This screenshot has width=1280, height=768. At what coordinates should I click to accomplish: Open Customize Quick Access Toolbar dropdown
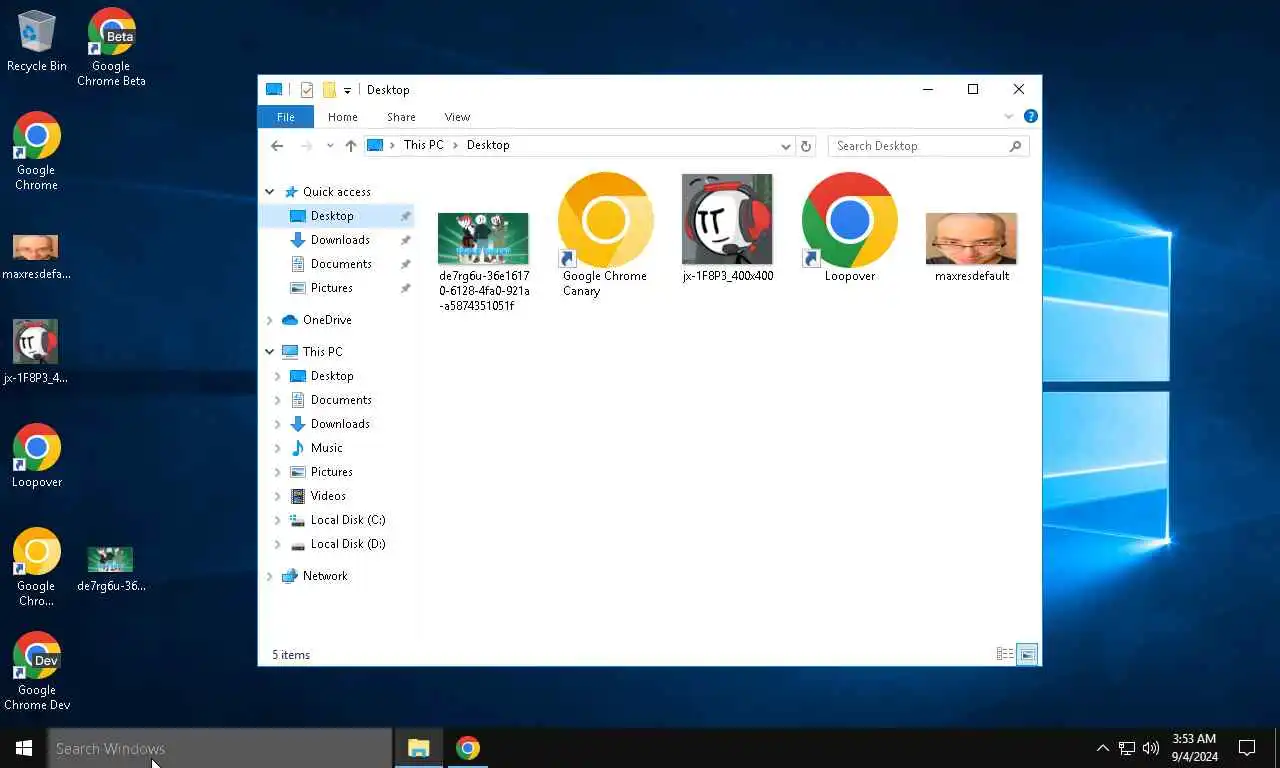pyautogui.click(x=347, y=90)
